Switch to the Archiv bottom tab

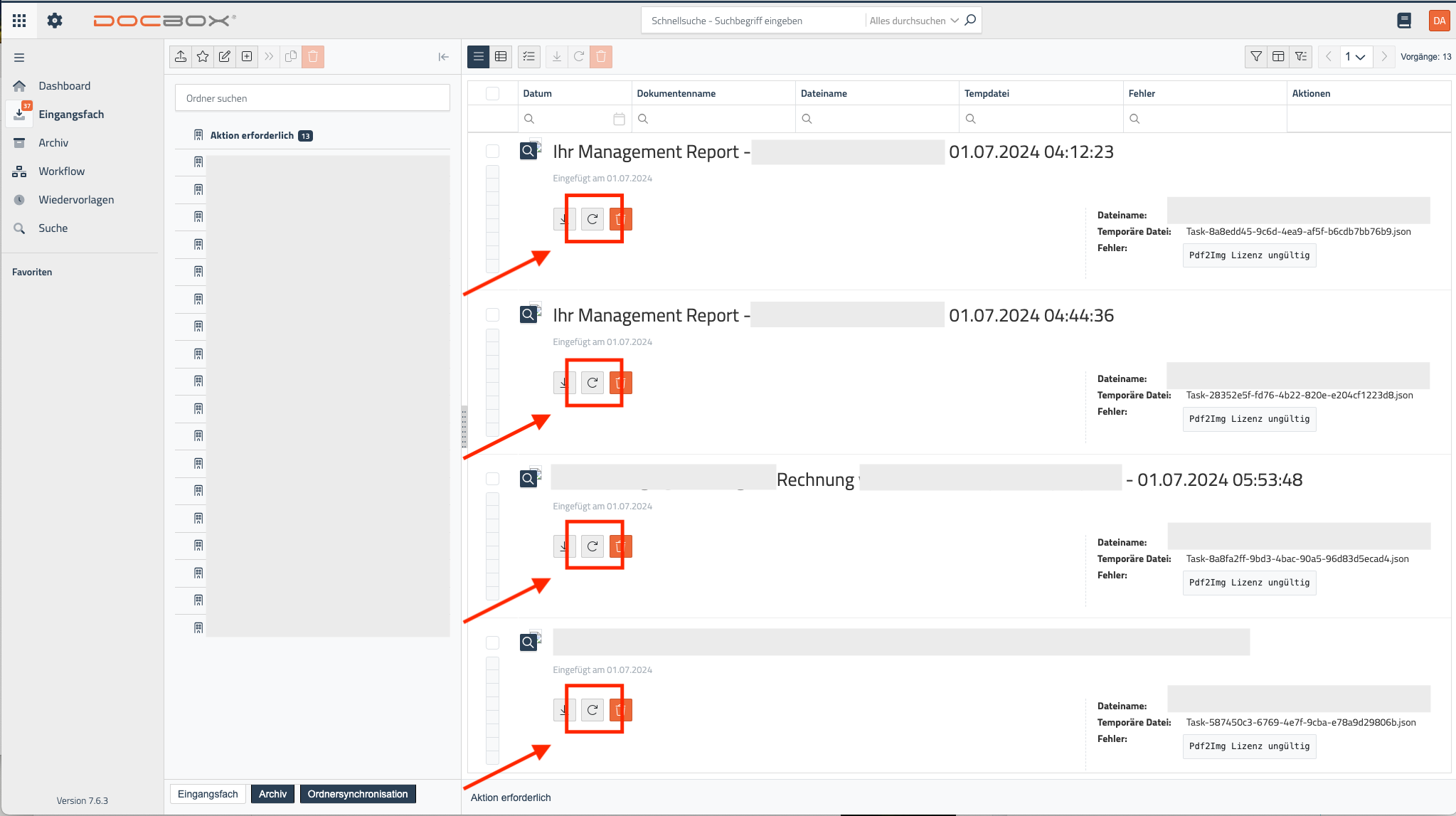(x=272, y=794)
